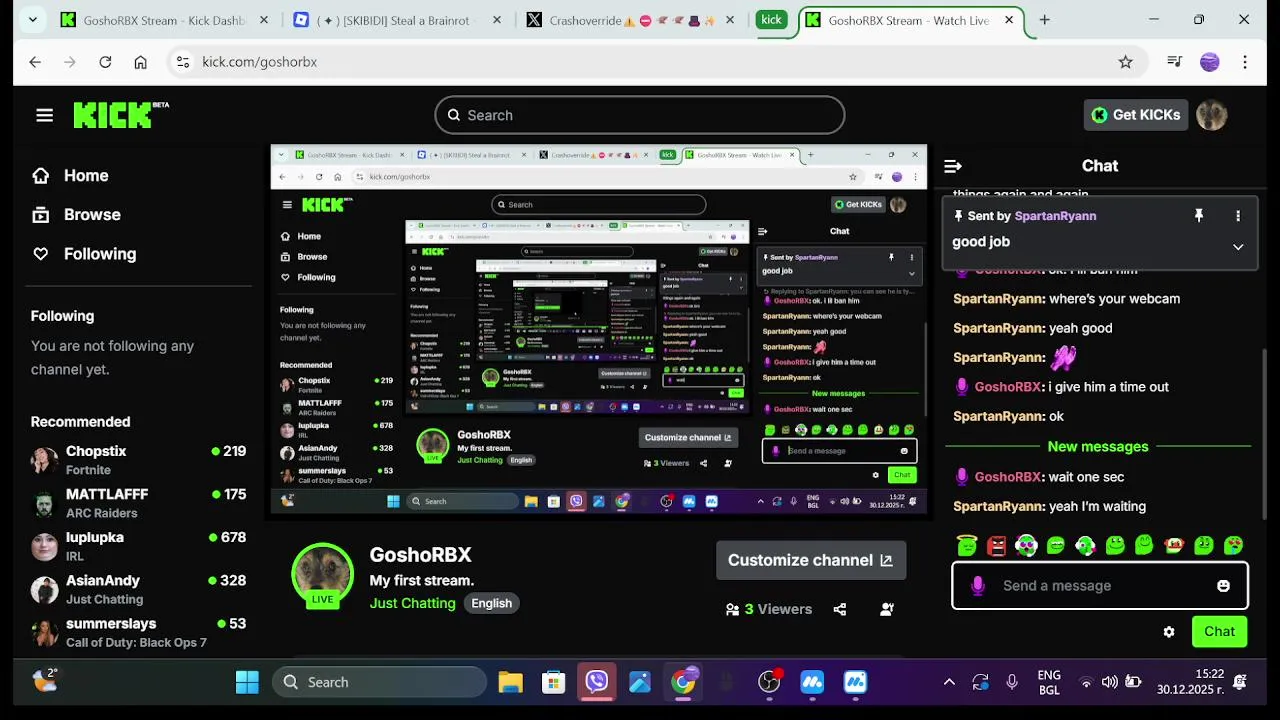Send message with Chat button

click(1219, 631)
